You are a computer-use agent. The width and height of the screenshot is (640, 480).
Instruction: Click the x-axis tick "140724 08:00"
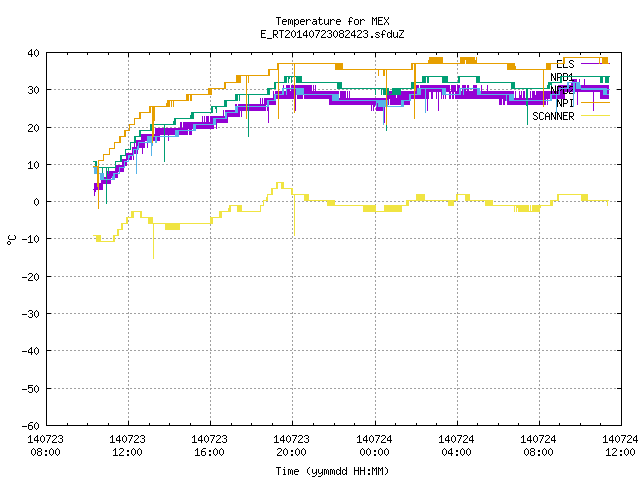tap(538, 446)
